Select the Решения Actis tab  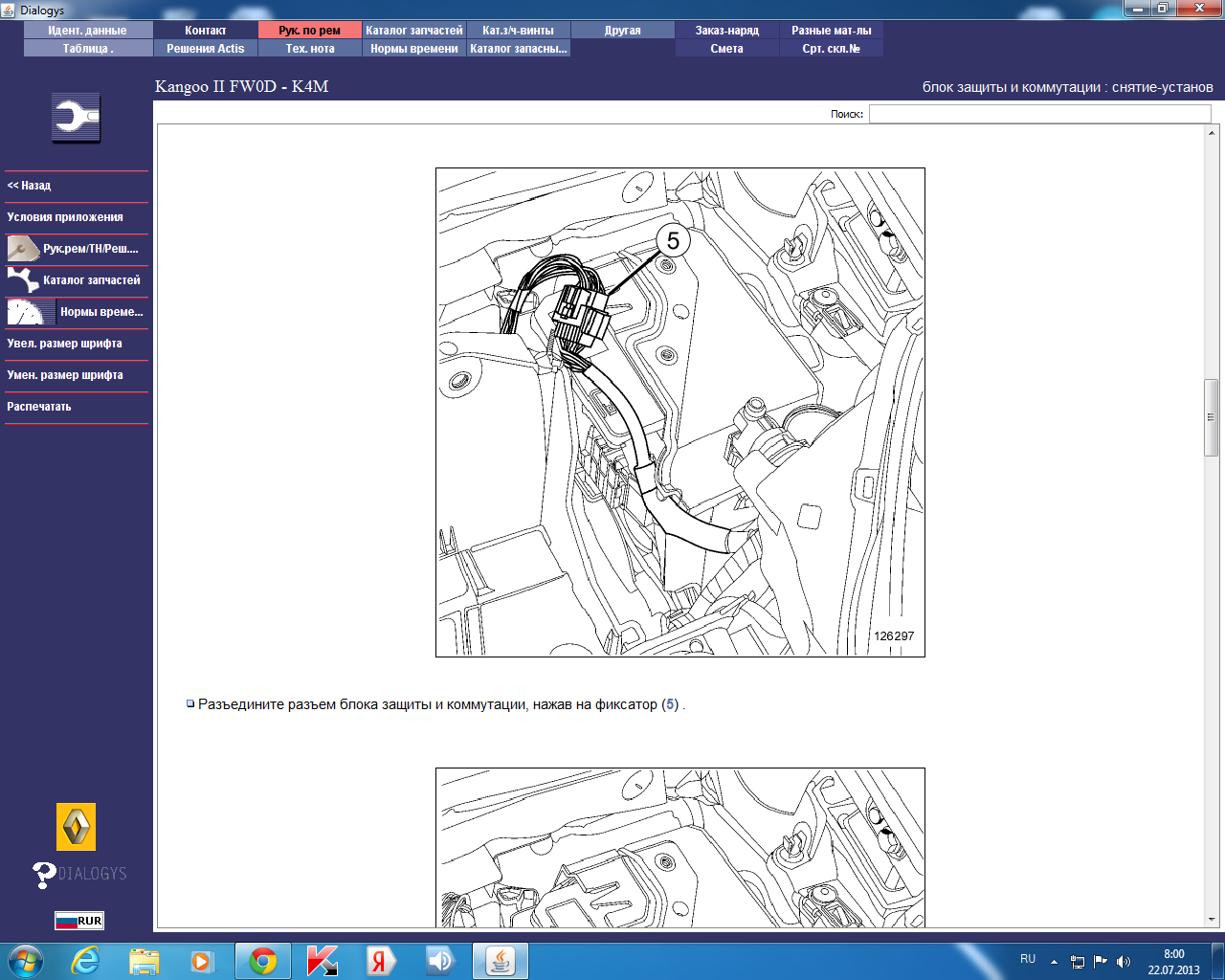(206, 49)
